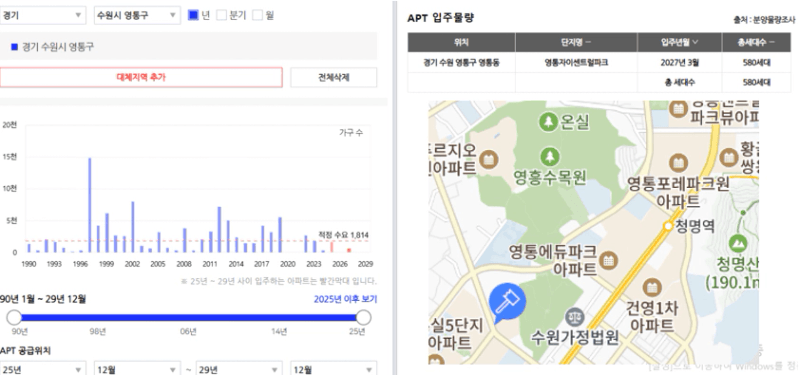Select the 영통에듀파크 아파트 building icon
Image resolution: width=799 pixels, height=375 pixels.
pyautogui.click(x=607, y=260)
